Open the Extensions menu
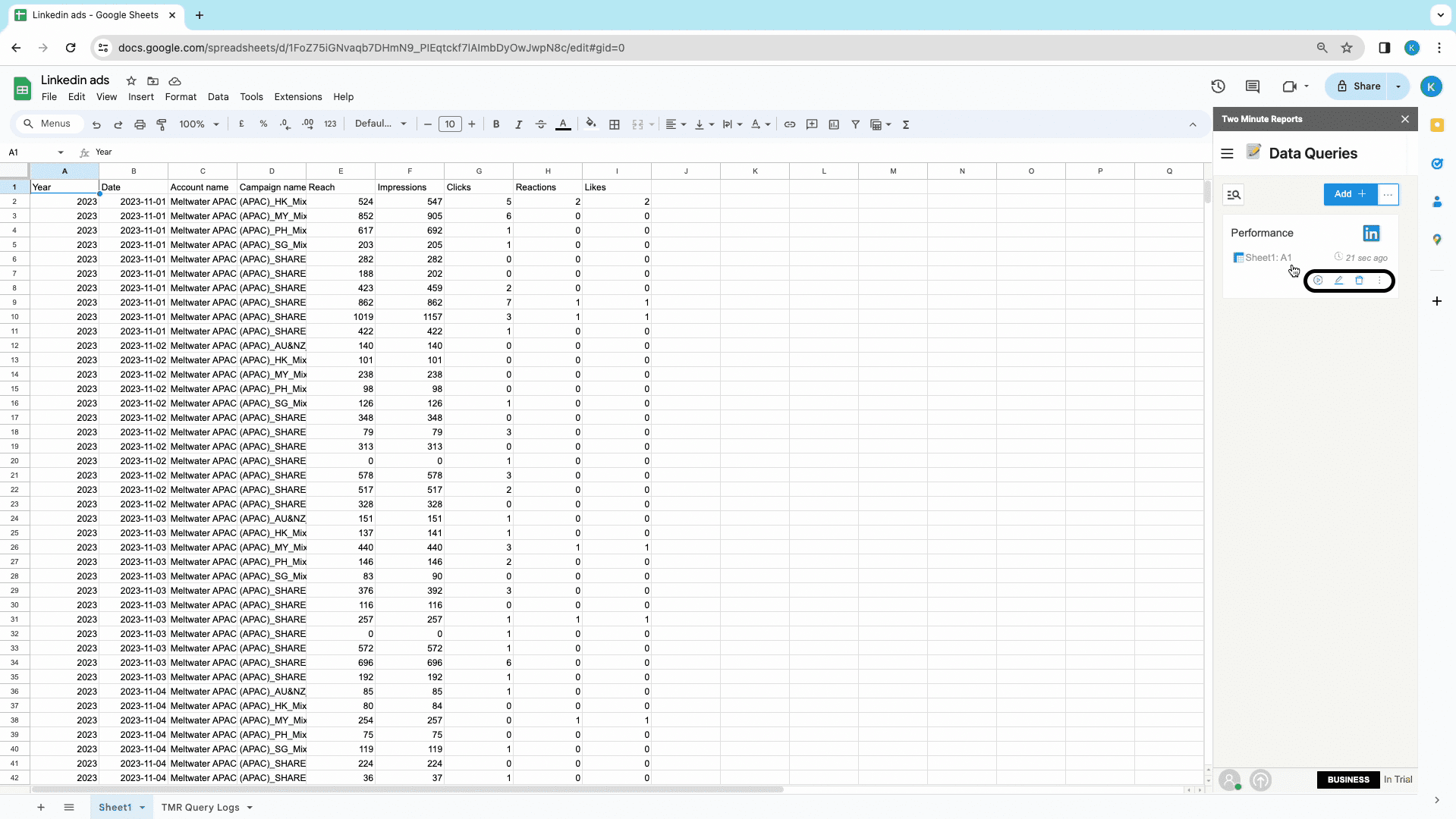 click(298, 97)
